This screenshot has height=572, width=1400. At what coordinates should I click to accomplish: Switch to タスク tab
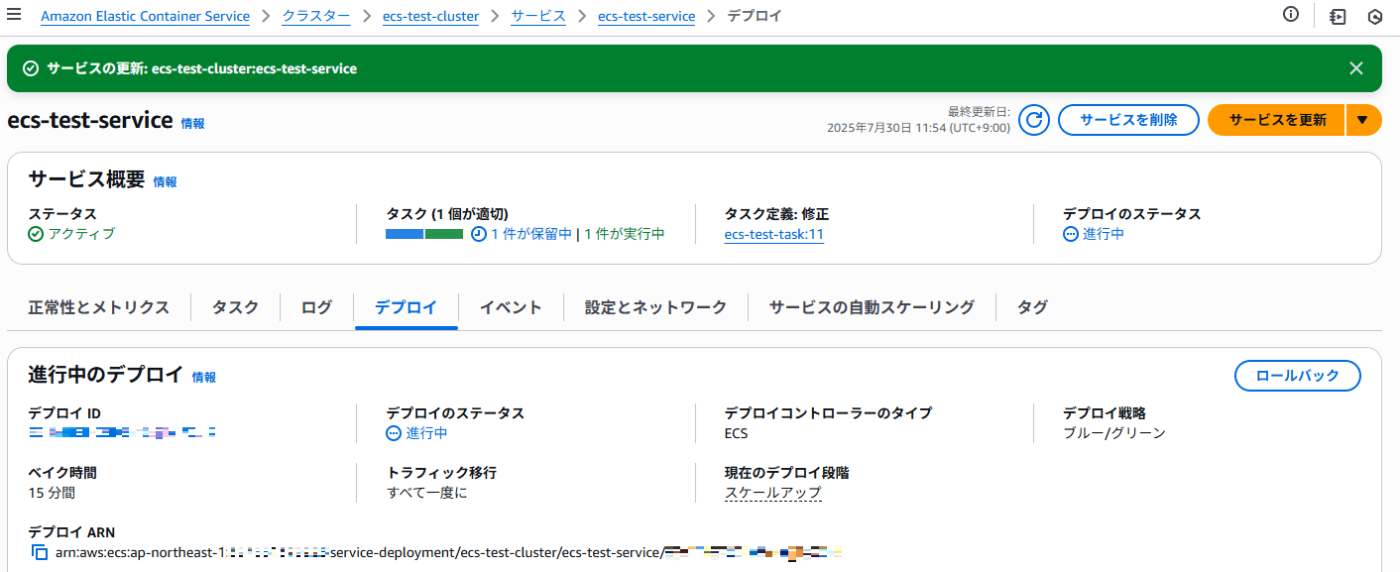click(x=235, y=307)
